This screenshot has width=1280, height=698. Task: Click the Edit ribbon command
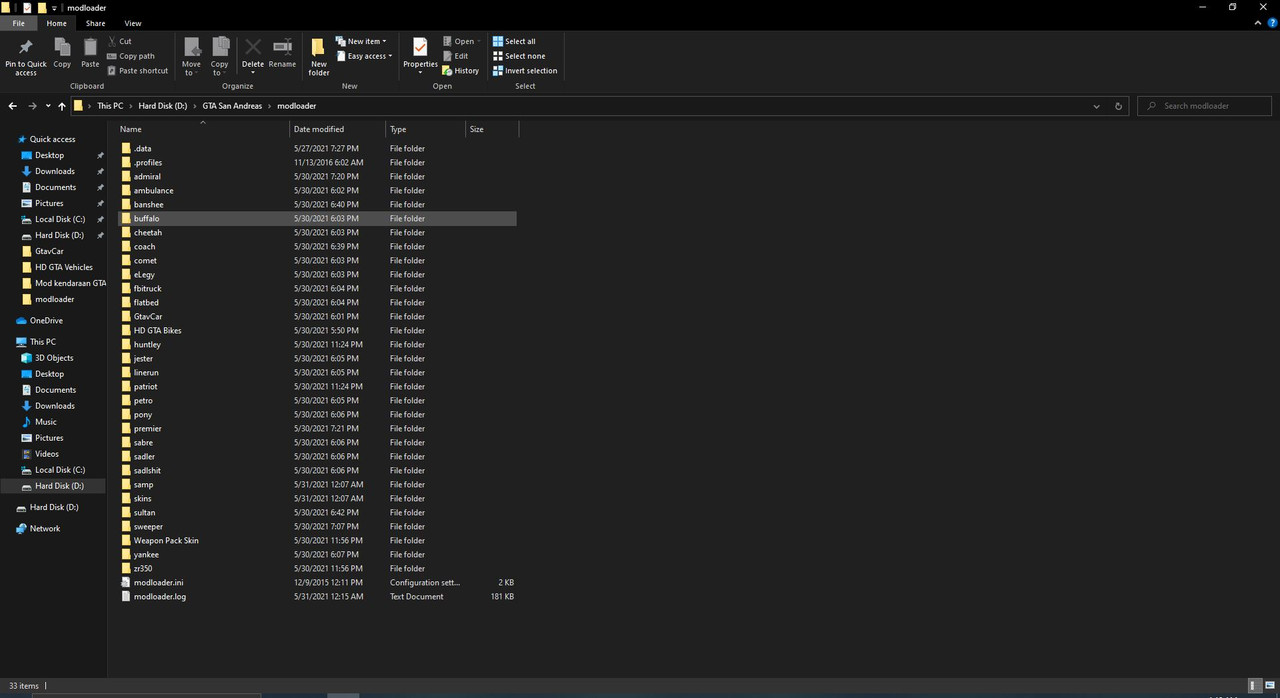[x=455, y=56]
